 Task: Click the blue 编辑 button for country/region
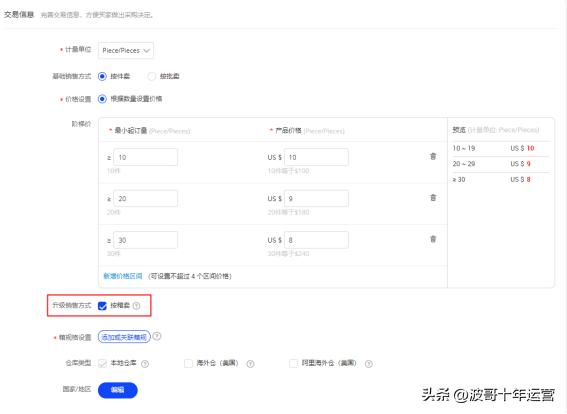pos(118,390)
